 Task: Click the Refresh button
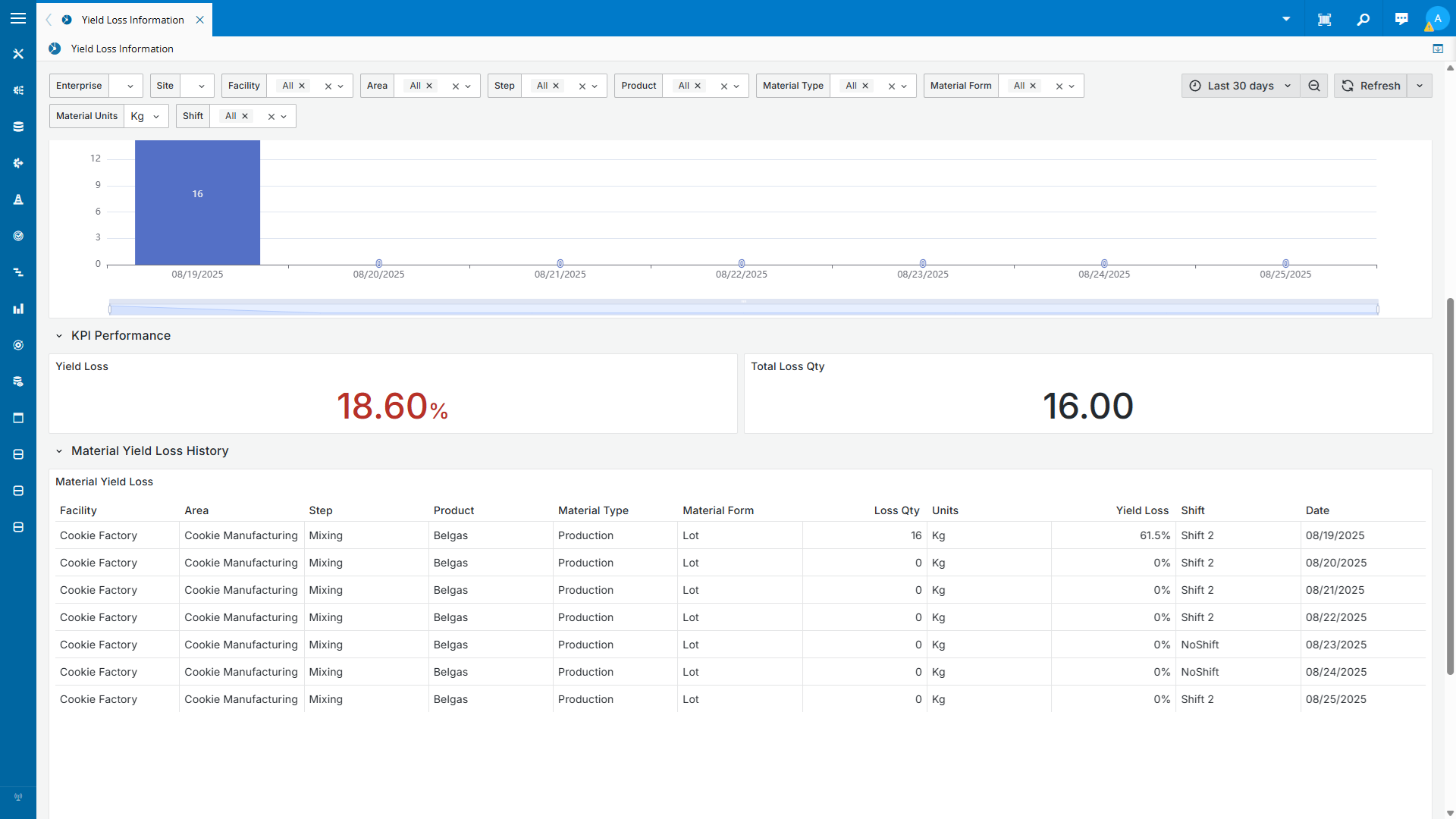[x=1371, y=86]
